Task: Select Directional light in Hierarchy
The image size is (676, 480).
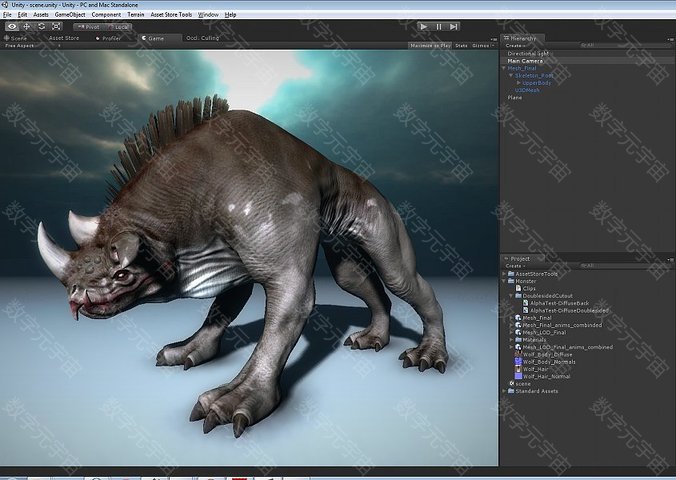Action: click(x=528, y=53)
